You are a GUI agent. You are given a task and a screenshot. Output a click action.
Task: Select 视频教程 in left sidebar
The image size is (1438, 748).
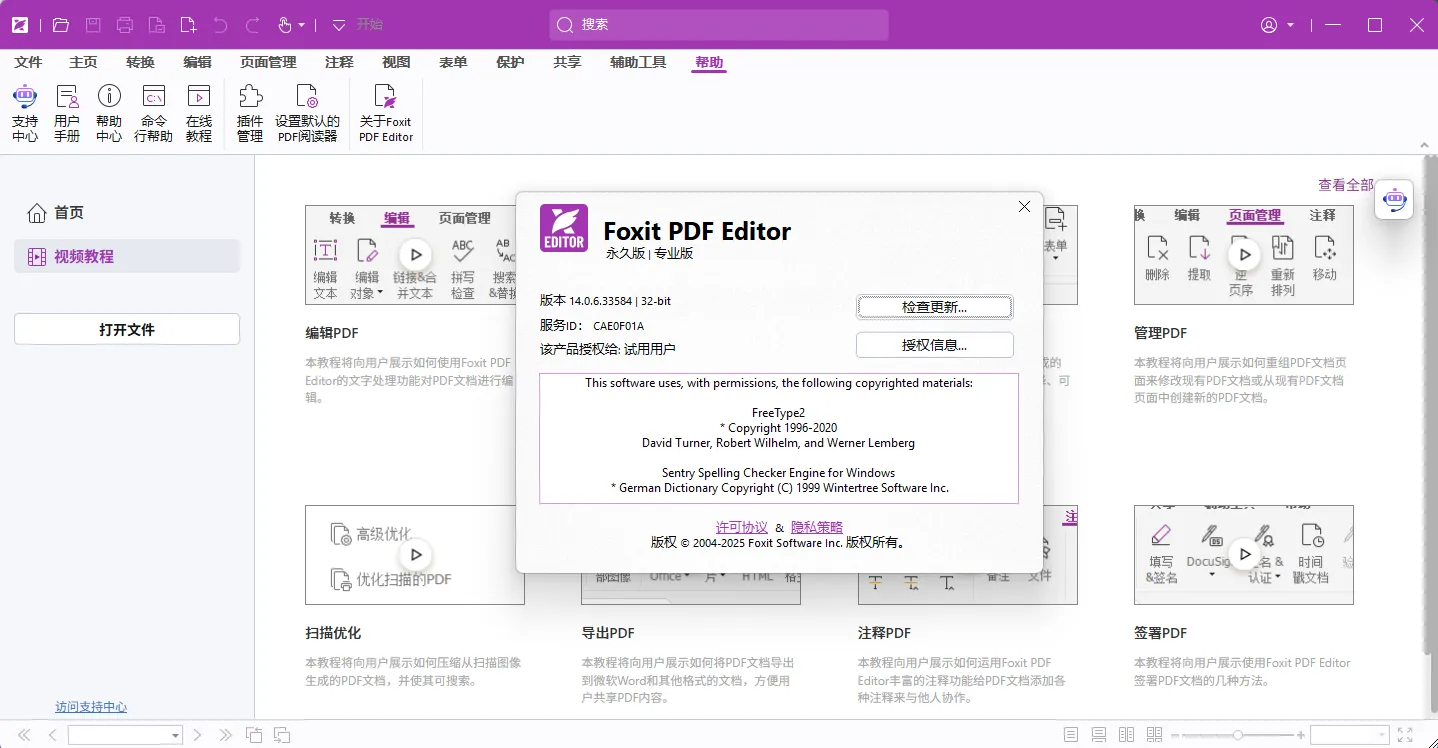pos(127,256)
